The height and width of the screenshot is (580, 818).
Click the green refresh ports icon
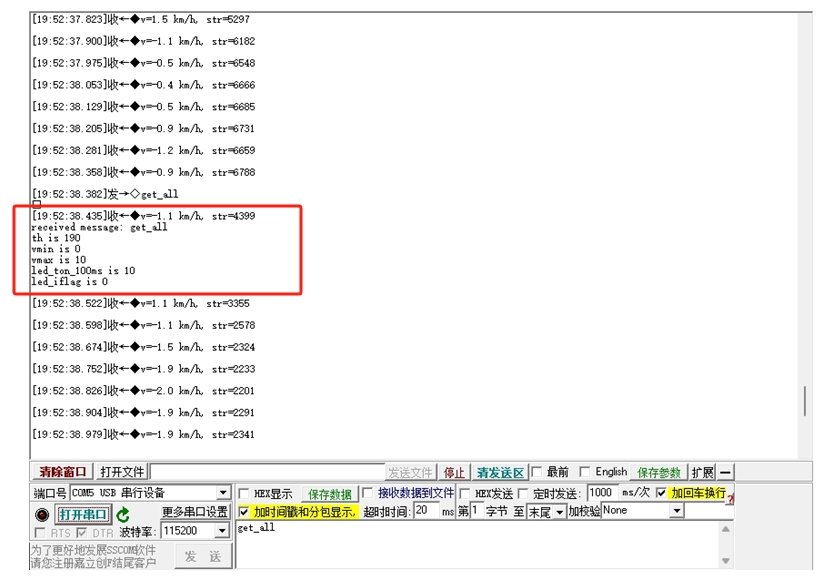[123, 514]
